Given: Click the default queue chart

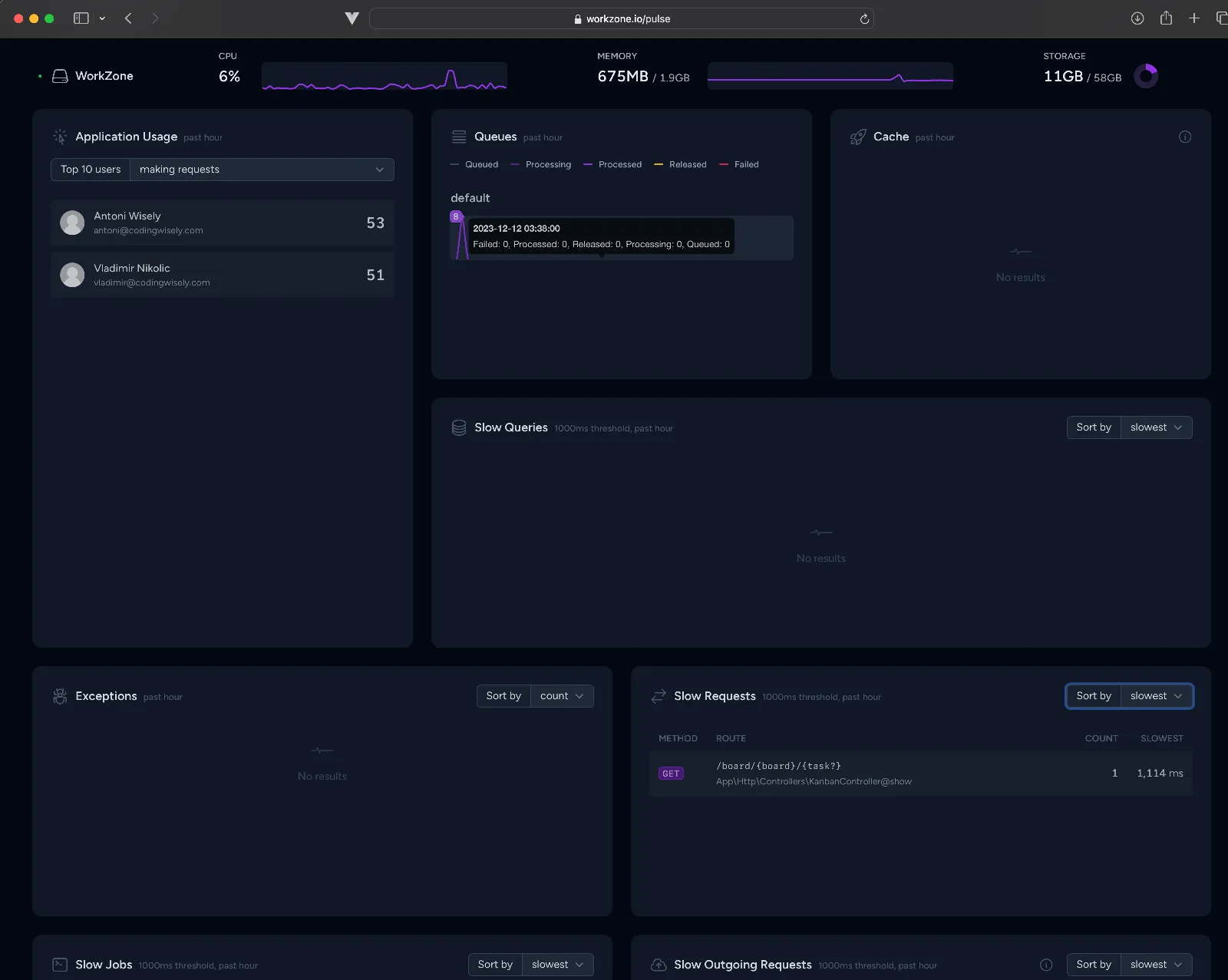Looking at the screenshot, I should tap(622, 238).
